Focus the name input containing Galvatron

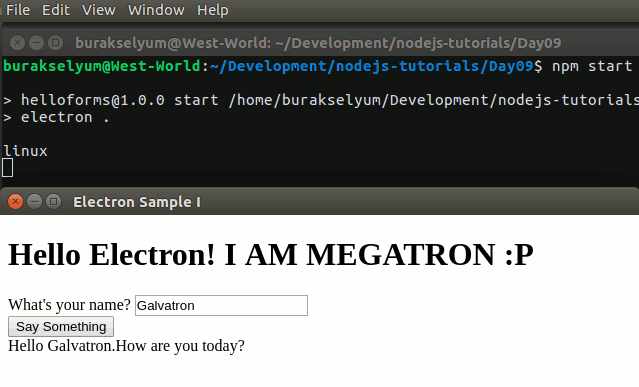click(x=221, y=305)
